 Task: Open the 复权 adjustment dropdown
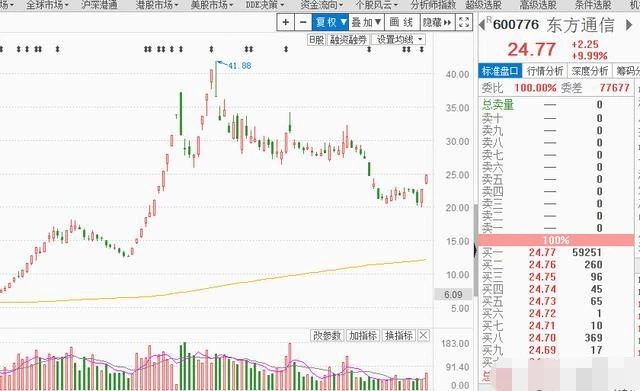[x=331, y=22]
